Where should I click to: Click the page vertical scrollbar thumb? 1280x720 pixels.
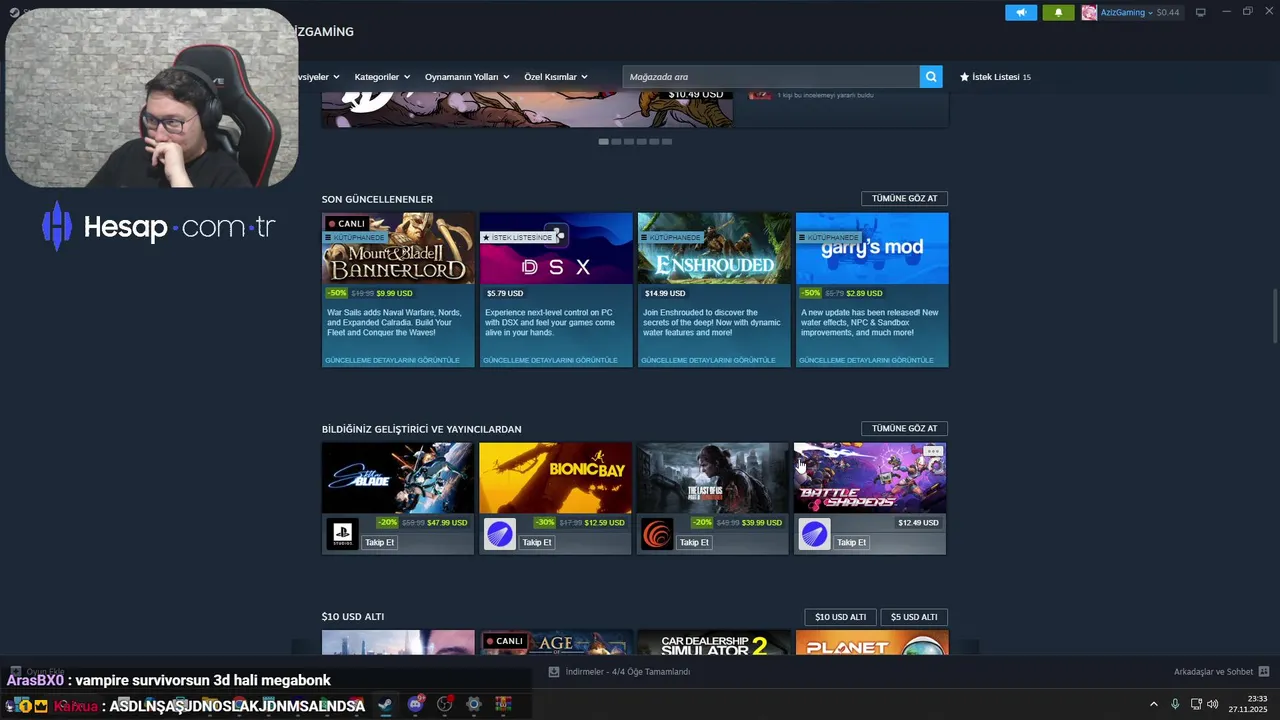pyautogui.click(x=1274, y=314)
